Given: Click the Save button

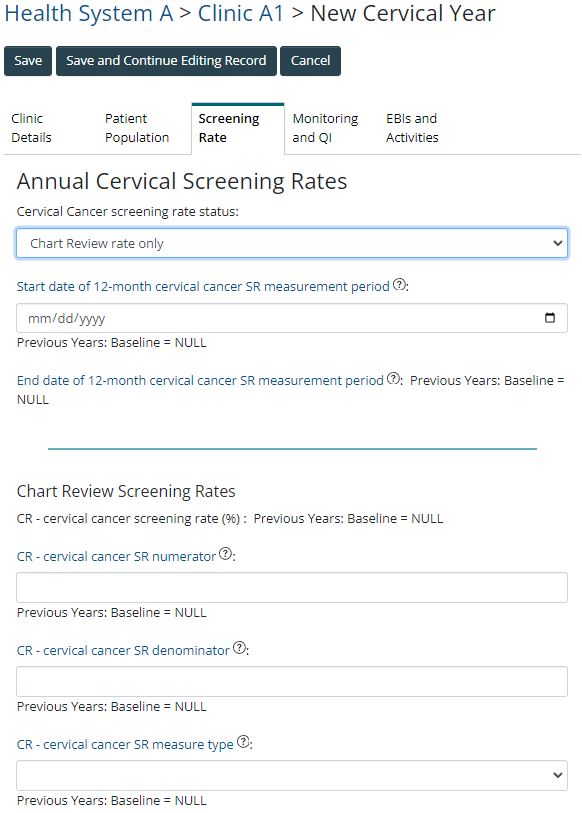Looking at the screenshot, I should click(x=28, y=61).
